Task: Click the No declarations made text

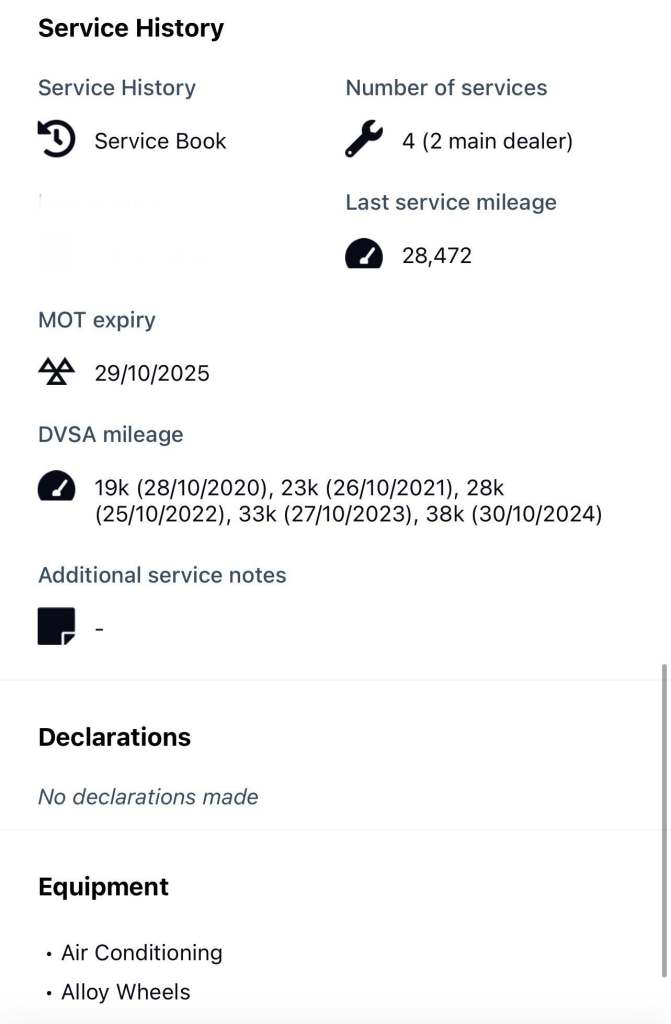Action: (148, 797)
